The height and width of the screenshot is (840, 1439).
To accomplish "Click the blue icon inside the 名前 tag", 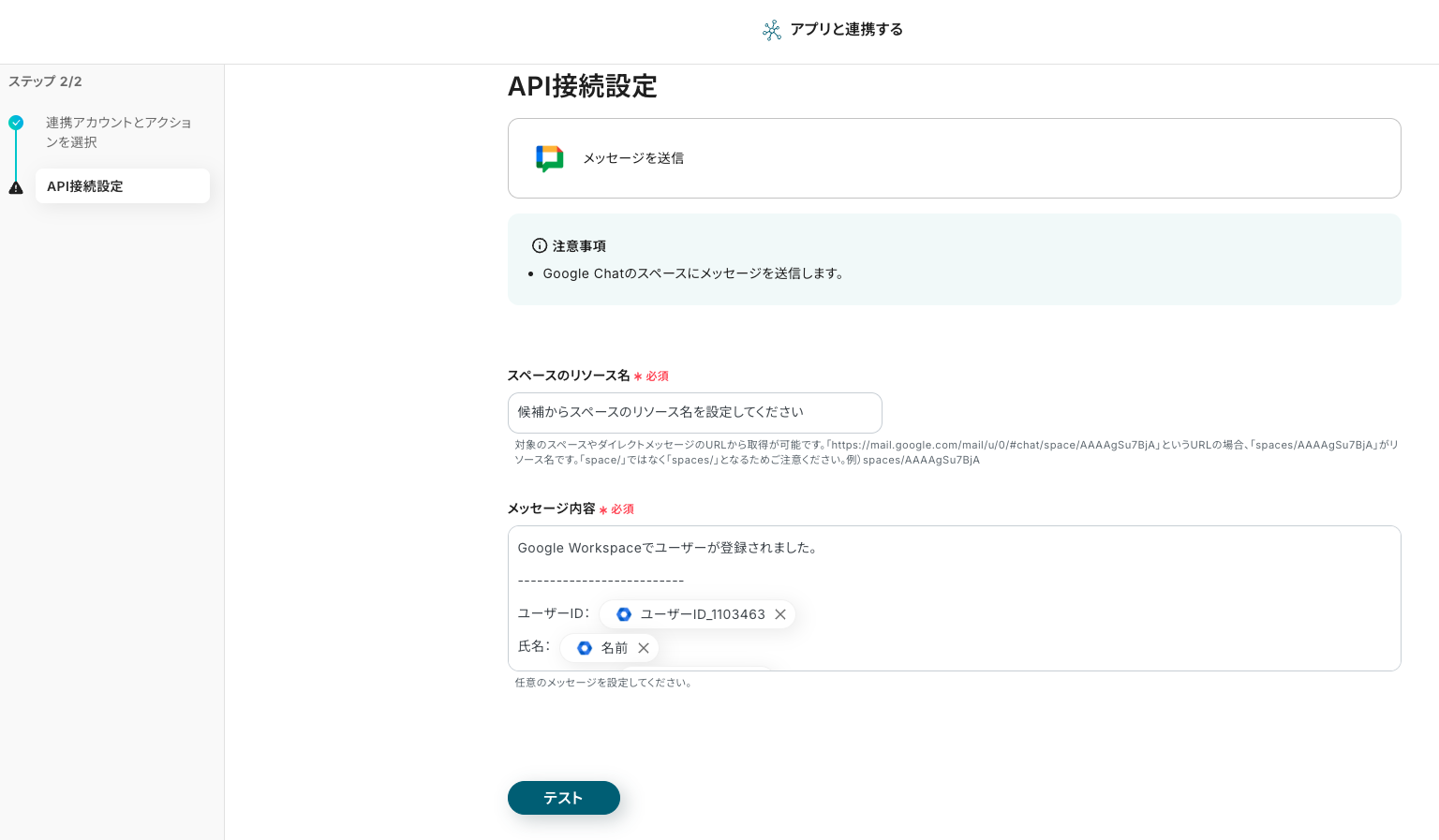I will (x=585, y=648).
